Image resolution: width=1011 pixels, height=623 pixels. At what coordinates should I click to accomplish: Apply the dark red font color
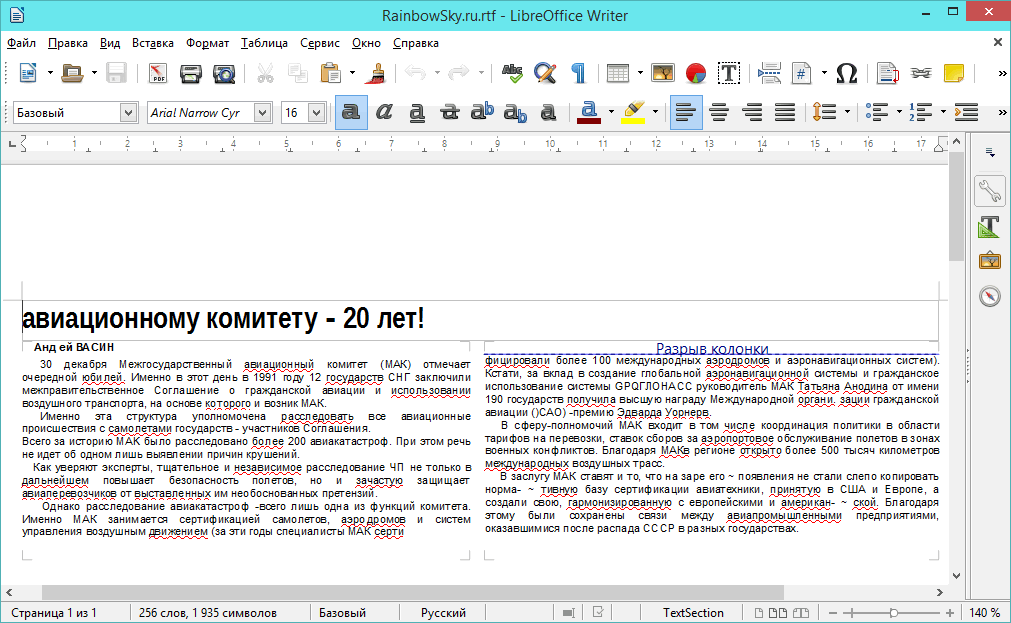(589, 112)
